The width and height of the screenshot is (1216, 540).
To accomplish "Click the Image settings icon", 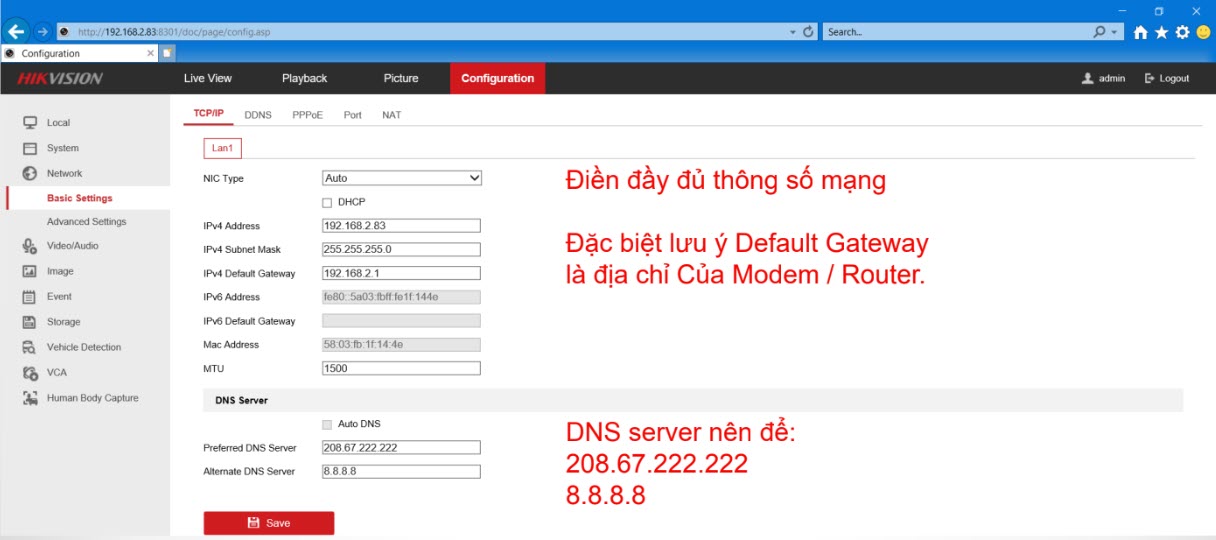I will (30, 271).
